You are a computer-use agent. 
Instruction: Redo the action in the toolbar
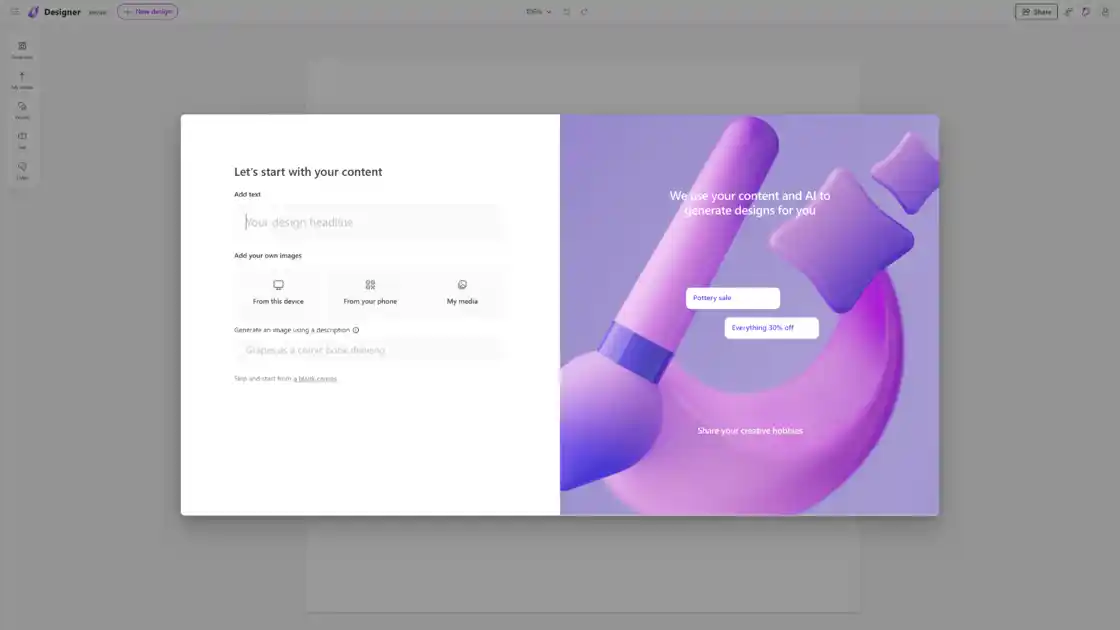pos(584,11)
